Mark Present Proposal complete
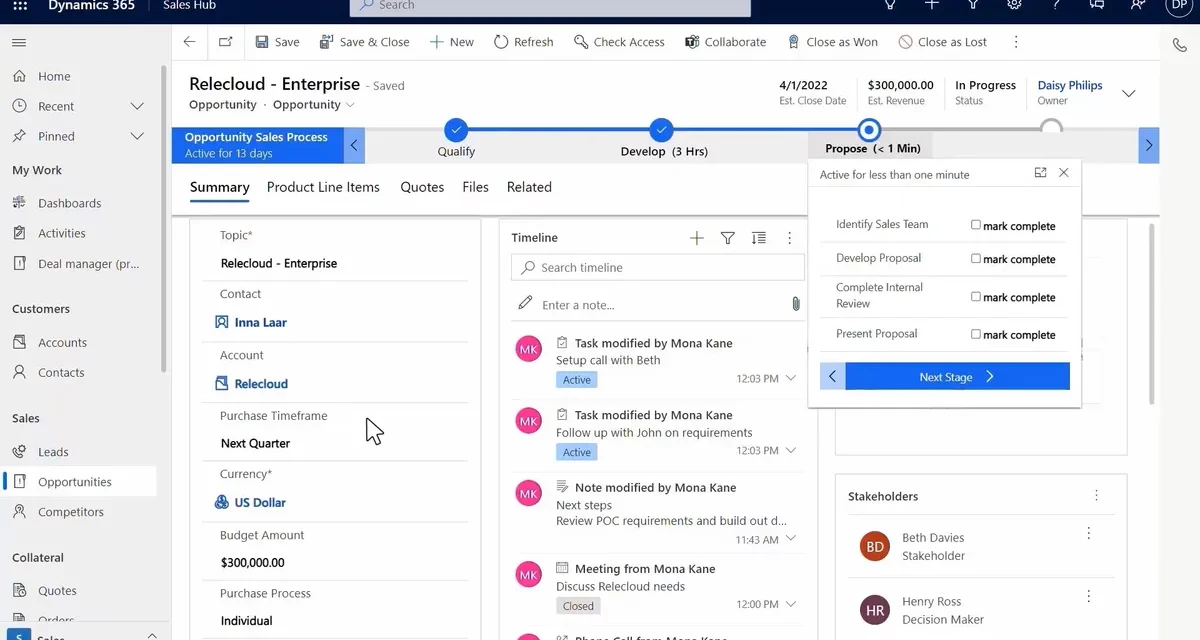The image size is (1200, 640). (976, 334)
